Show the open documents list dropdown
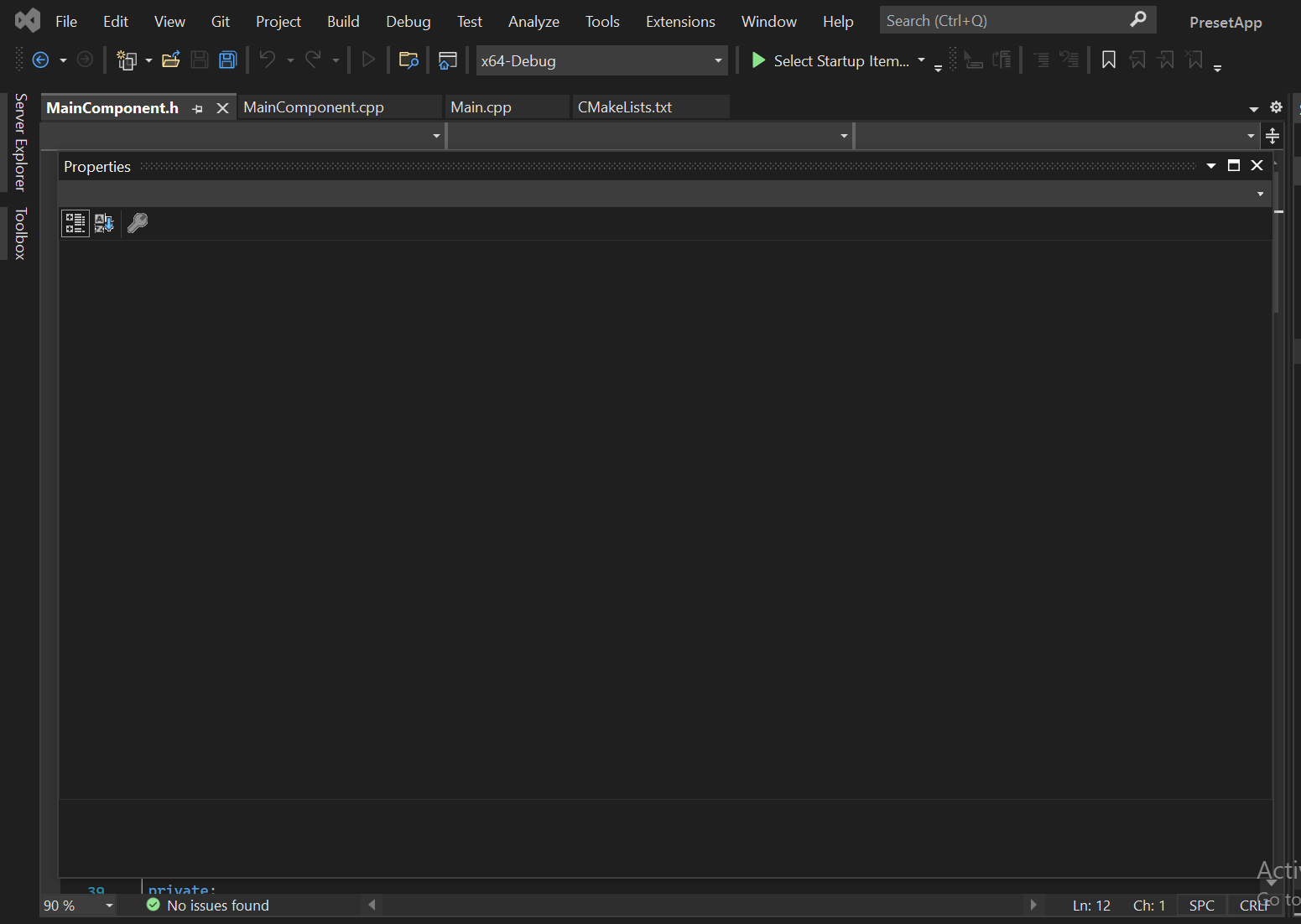The width and height of the screenshot is (1301, 924). (1254, 109)
